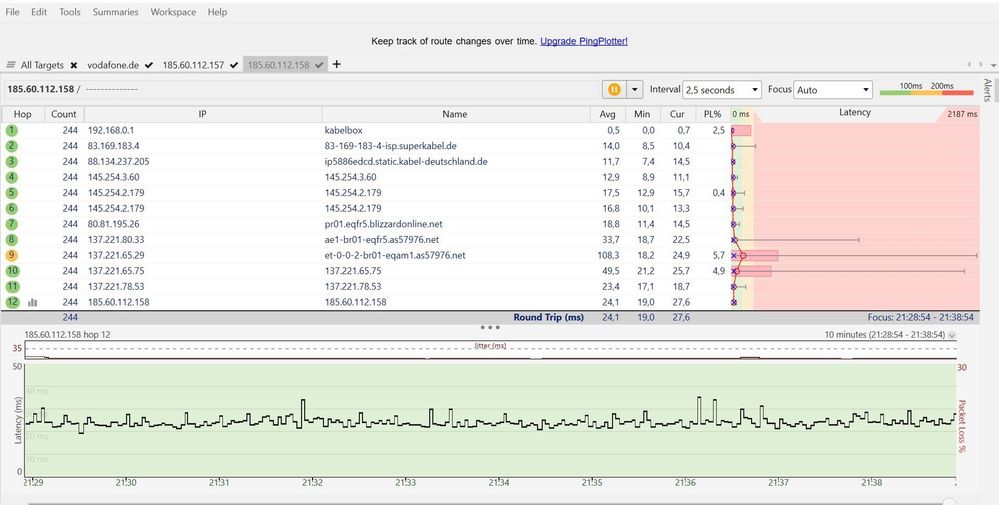
Task: Open the arrow menu beside the pause button
Action: 633,89
